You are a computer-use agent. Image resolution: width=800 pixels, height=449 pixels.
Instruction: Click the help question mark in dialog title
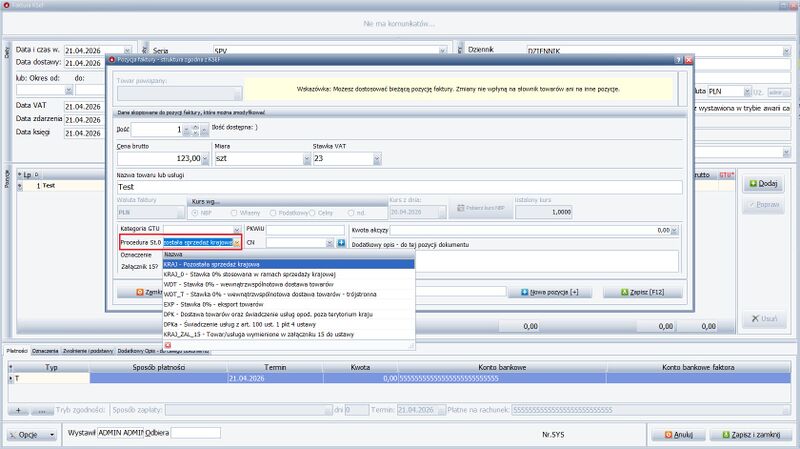click(x=678, y=62)
